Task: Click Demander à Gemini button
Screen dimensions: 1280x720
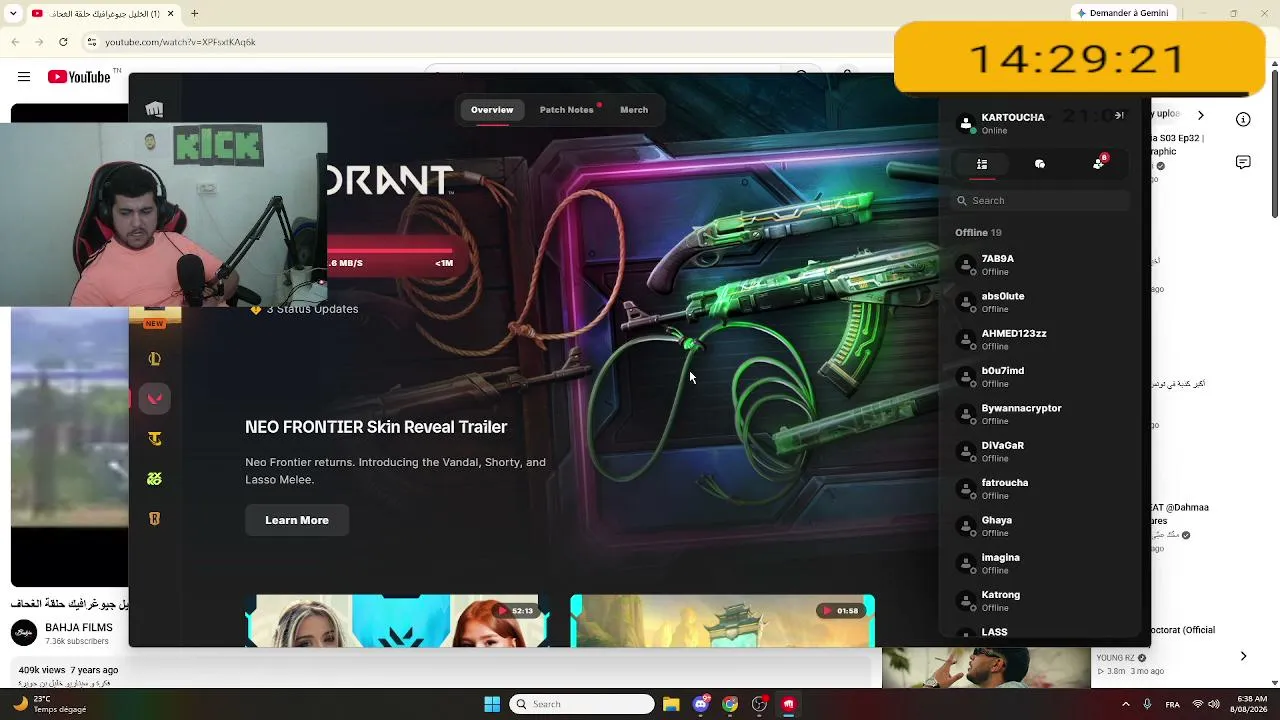Action: pyautogui.click(x=1122, y=13)
